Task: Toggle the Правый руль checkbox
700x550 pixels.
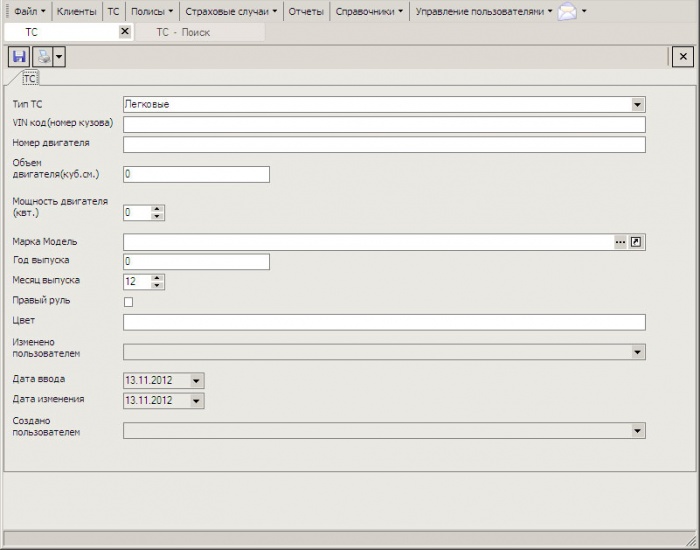Action: pyautogui.click(x=128, y=302)
